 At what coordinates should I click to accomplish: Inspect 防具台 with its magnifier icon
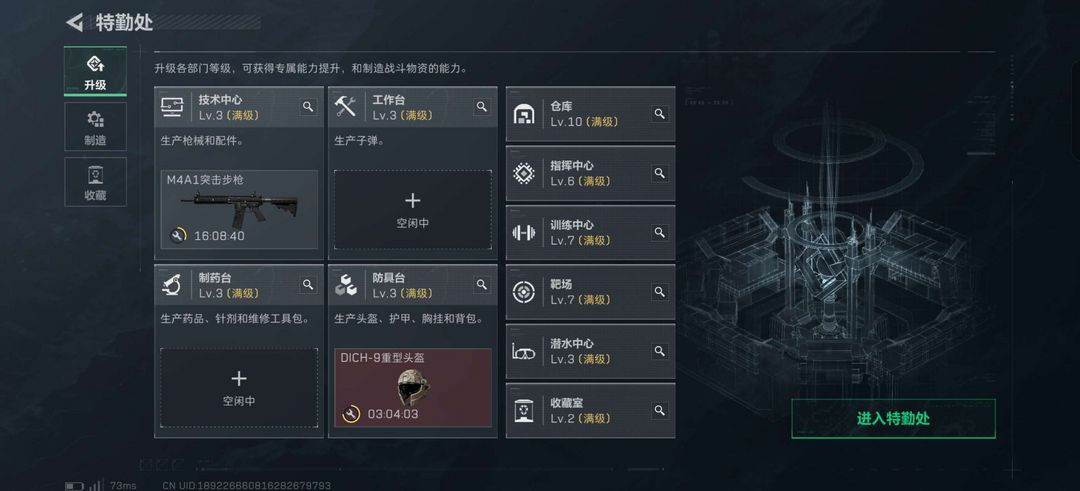[x=481, y=284]
